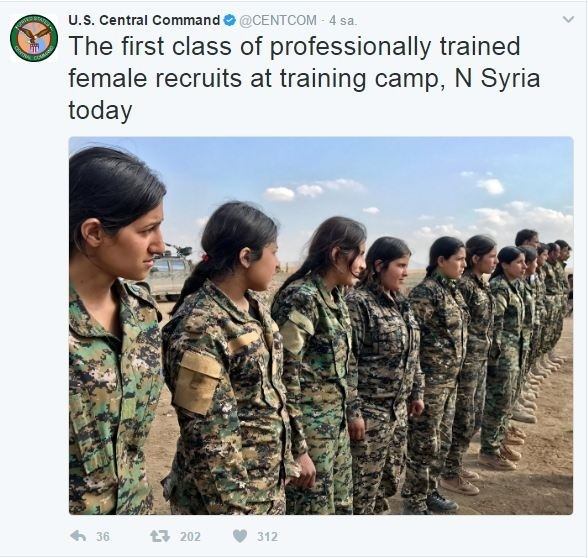Image resolution: width=588 pixels, height=558 pixels.
Task: Click the military vehicle in the photo background
Action: coord(169,272)
